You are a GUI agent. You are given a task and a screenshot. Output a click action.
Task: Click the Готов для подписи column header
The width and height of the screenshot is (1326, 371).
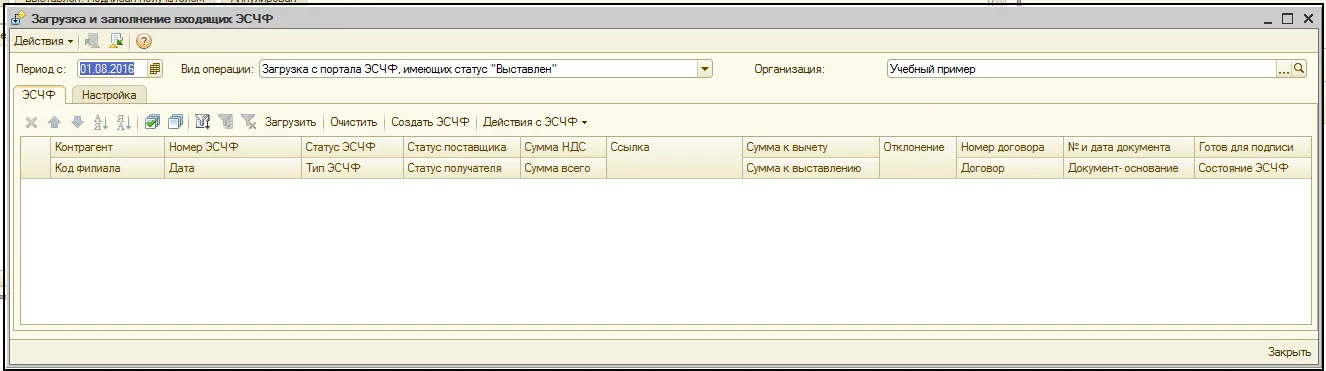(1253, 147)
